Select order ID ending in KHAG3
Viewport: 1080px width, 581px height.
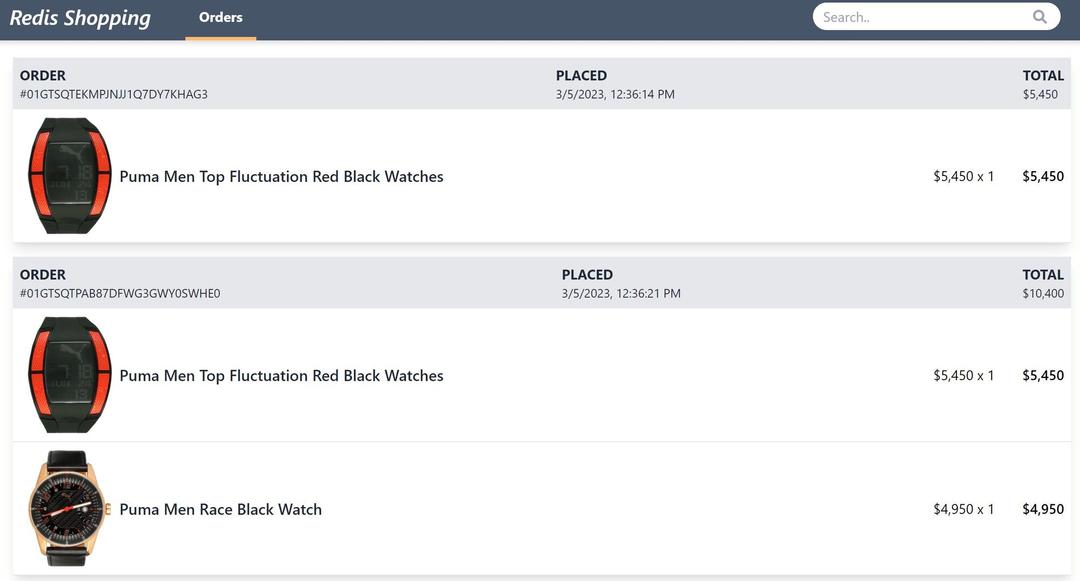coord(113,95)
